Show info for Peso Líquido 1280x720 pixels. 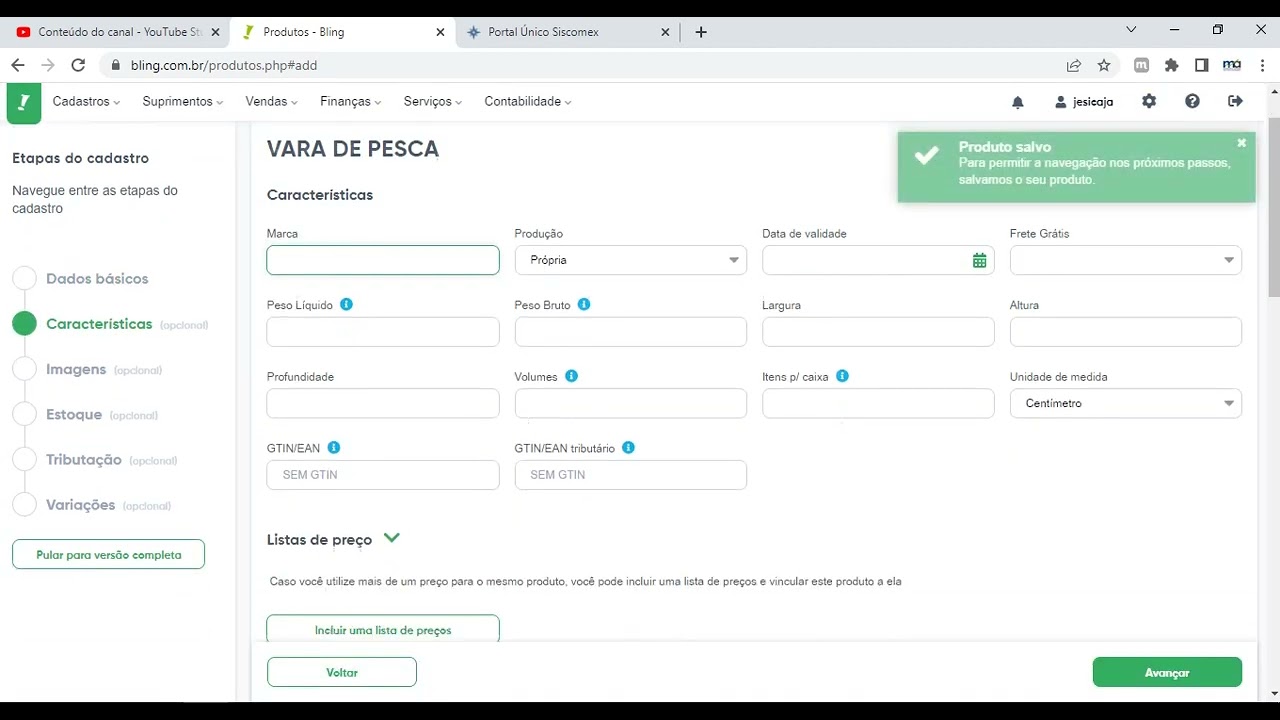tap(346, 304)
